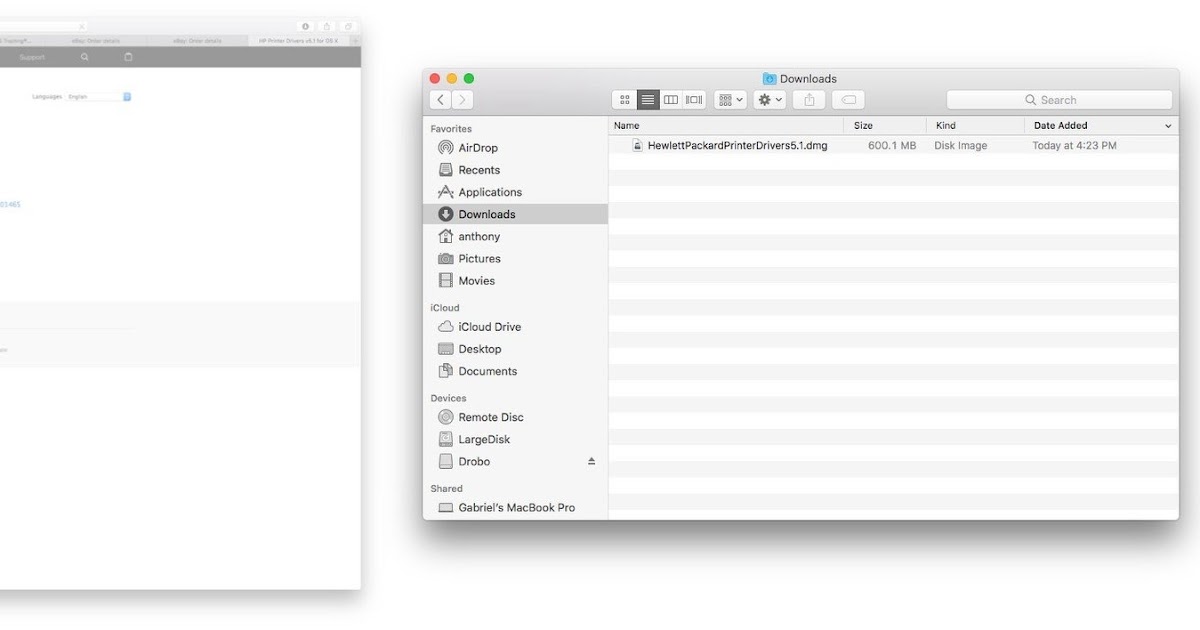Toggle sort direction chevron on Date Added
Screen dimensions: 1200x630
(x=1168, y=126)
